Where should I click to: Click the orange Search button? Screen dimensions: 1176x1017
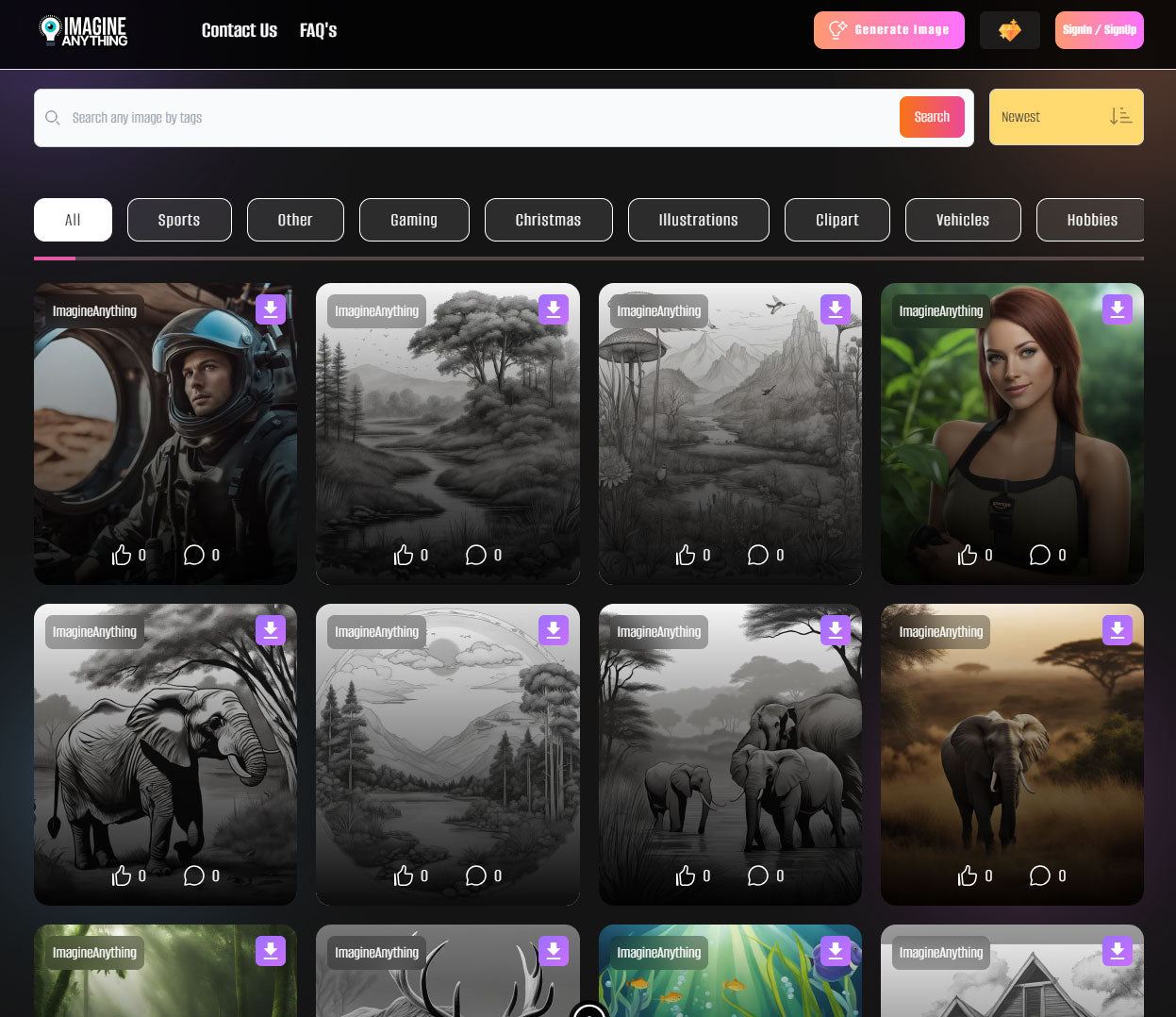932,117
